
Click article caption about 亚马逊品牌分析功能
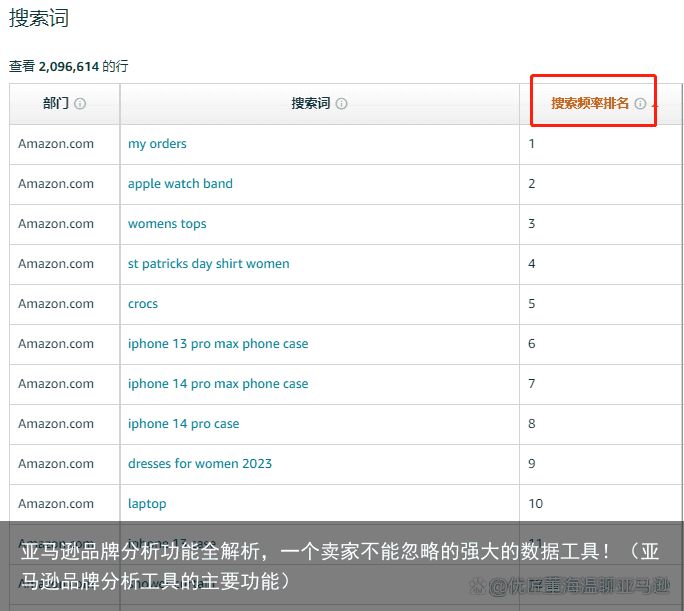339,566
